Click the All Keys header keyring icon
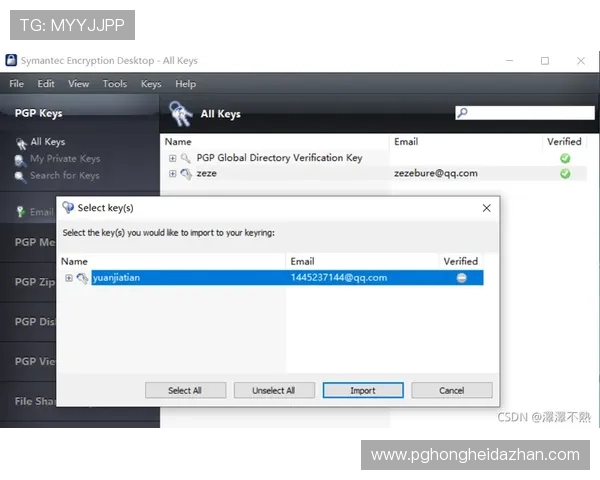The image size is (600, 480). (x=180, y=113)
